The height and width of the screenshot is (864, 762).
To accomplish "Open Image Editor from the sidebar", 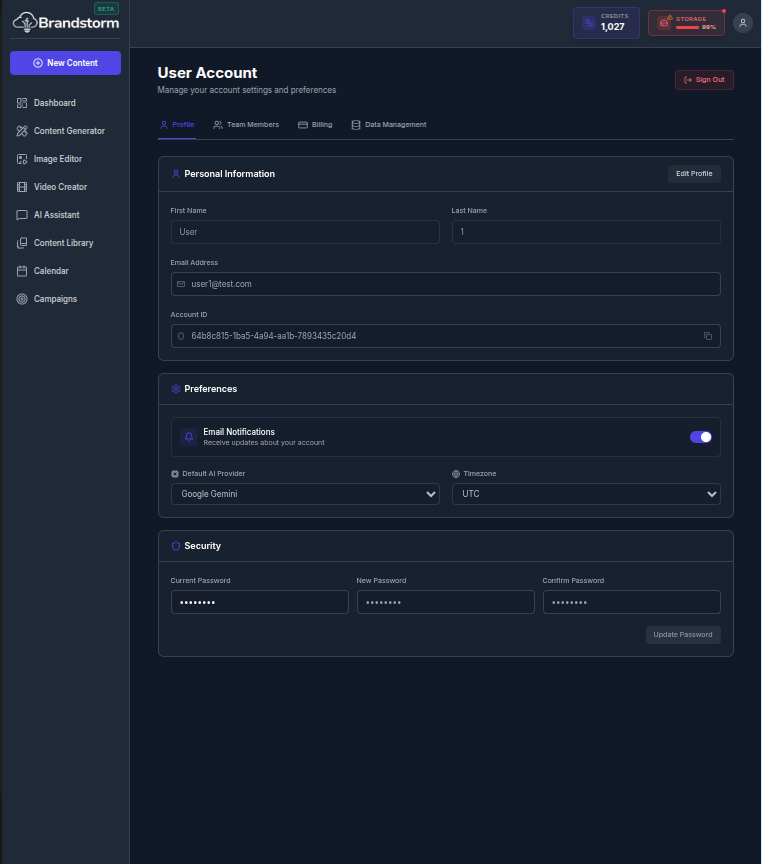I will [58, 159].
